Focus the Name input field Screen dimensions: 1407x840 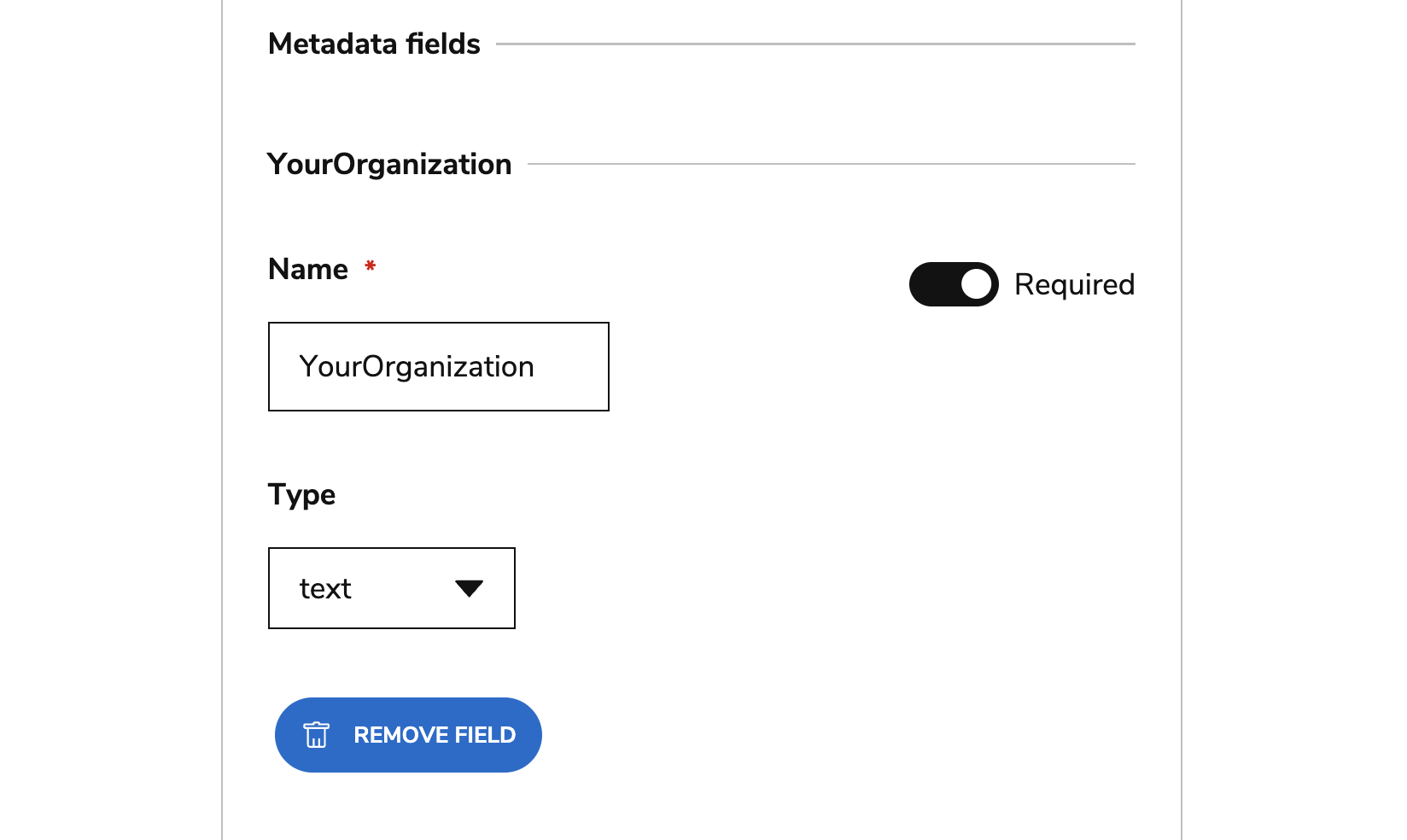click(x=438, y=366)
